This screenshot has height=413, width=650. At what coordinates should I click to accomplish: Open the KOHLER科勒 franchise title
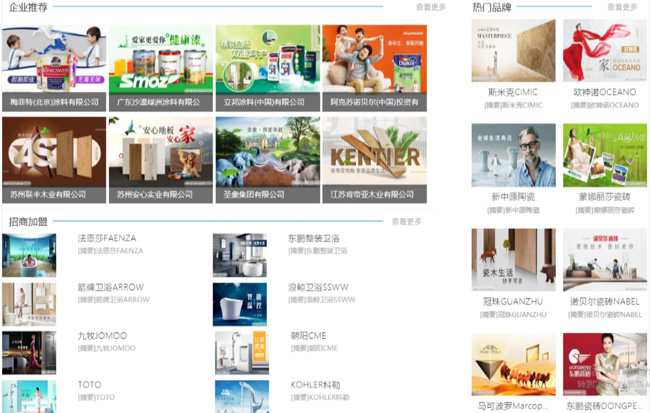click(315, 384)
